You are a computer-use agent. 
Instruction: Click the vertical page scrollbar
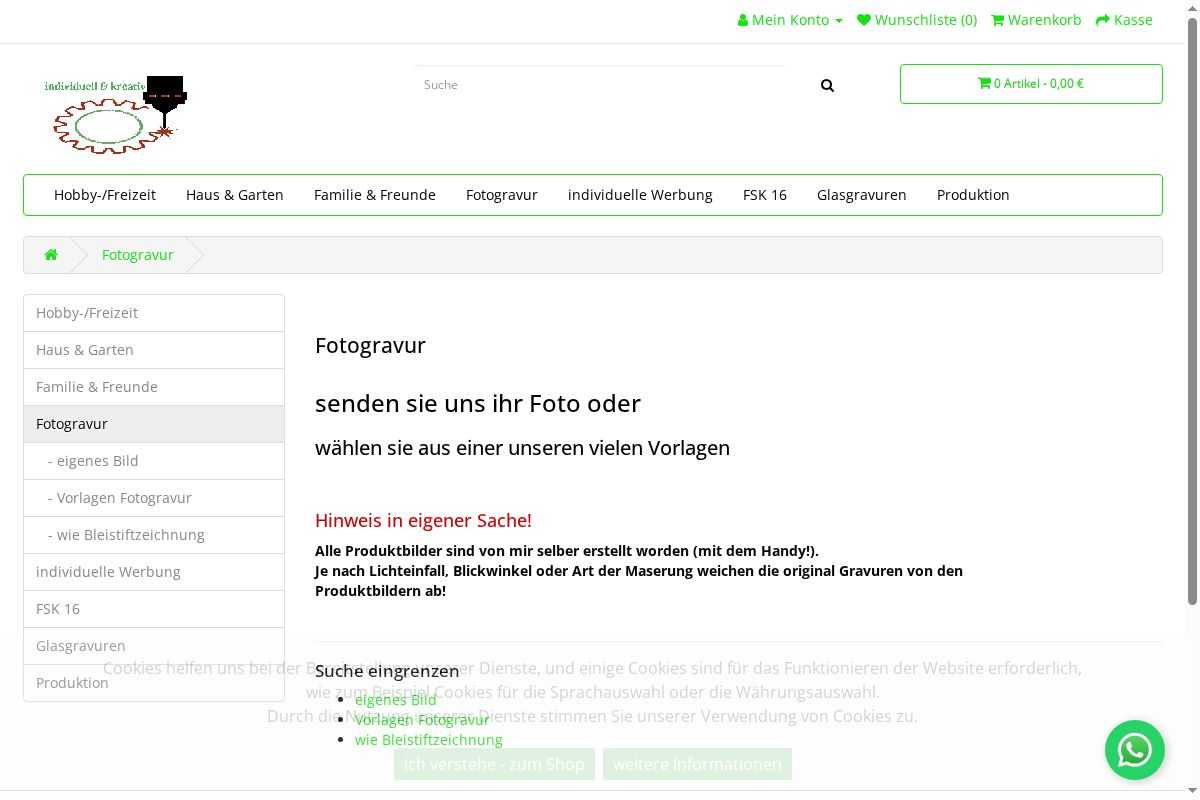tap(1191, 300)
